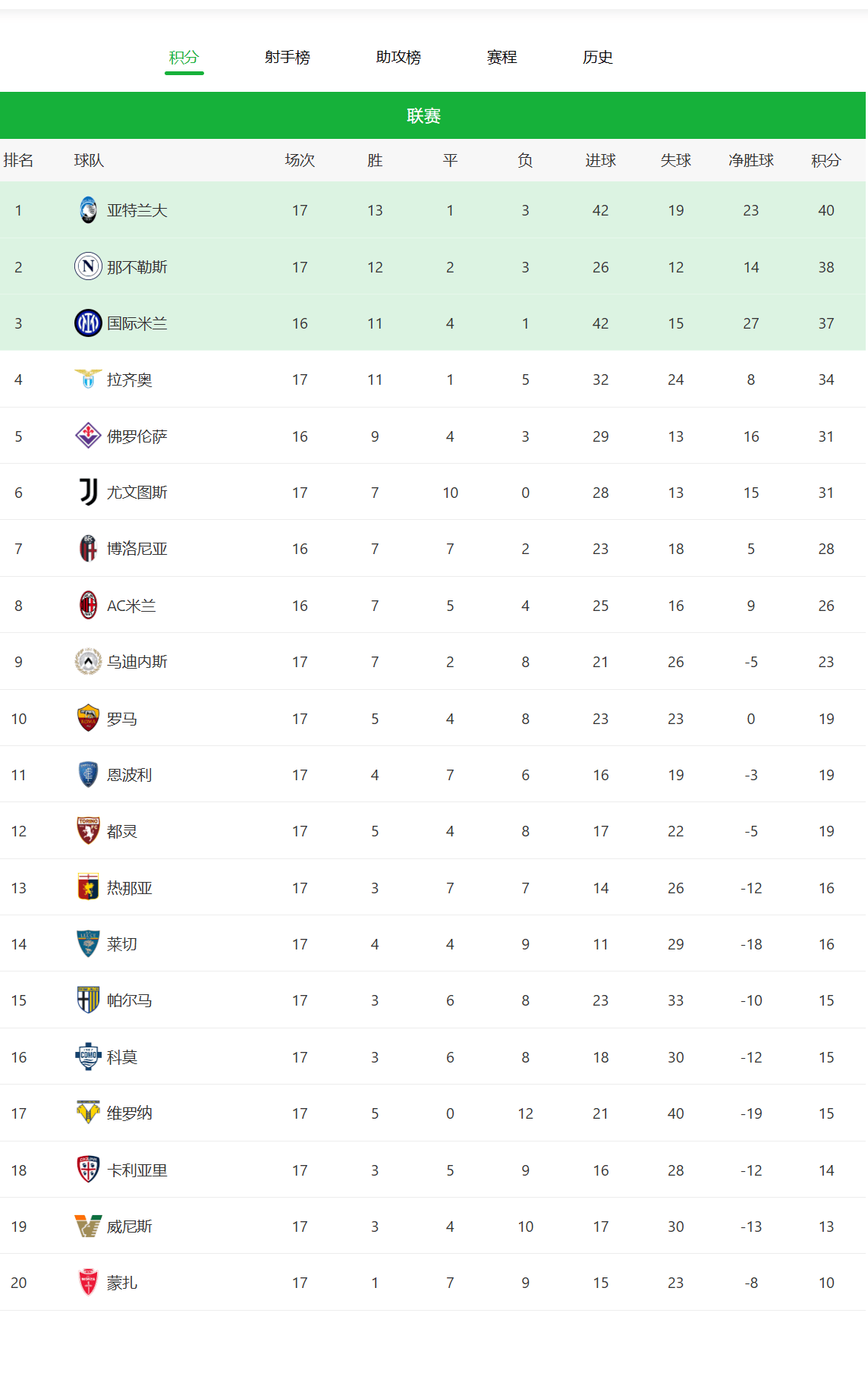This screenshot has width=868, height=1395.
Task: Click the Atalanta club crest icon
Action: (x=88, y=210)
